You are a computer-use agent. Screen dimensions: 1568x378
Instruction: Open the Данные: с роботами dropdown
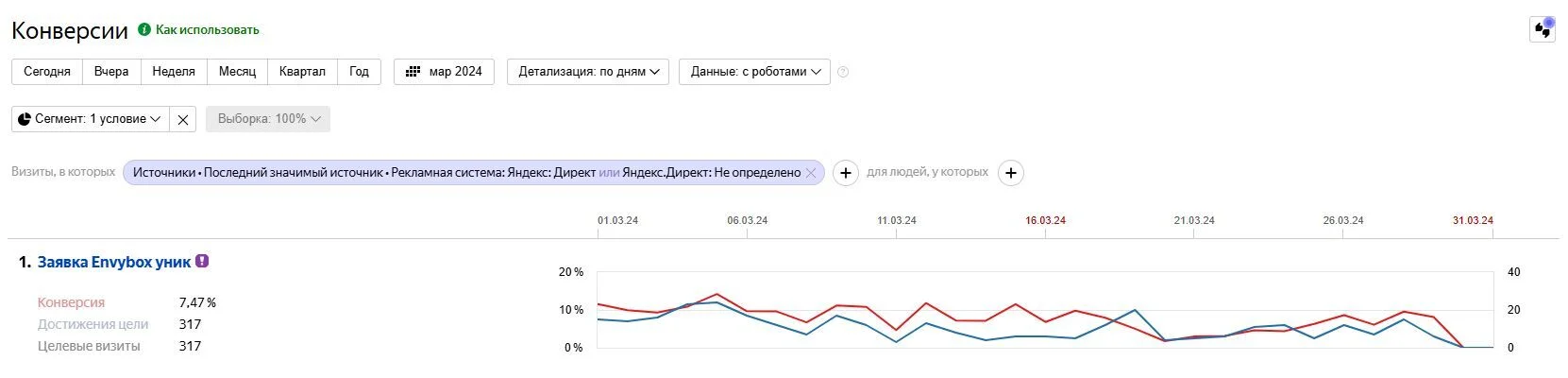pos(754,72)
